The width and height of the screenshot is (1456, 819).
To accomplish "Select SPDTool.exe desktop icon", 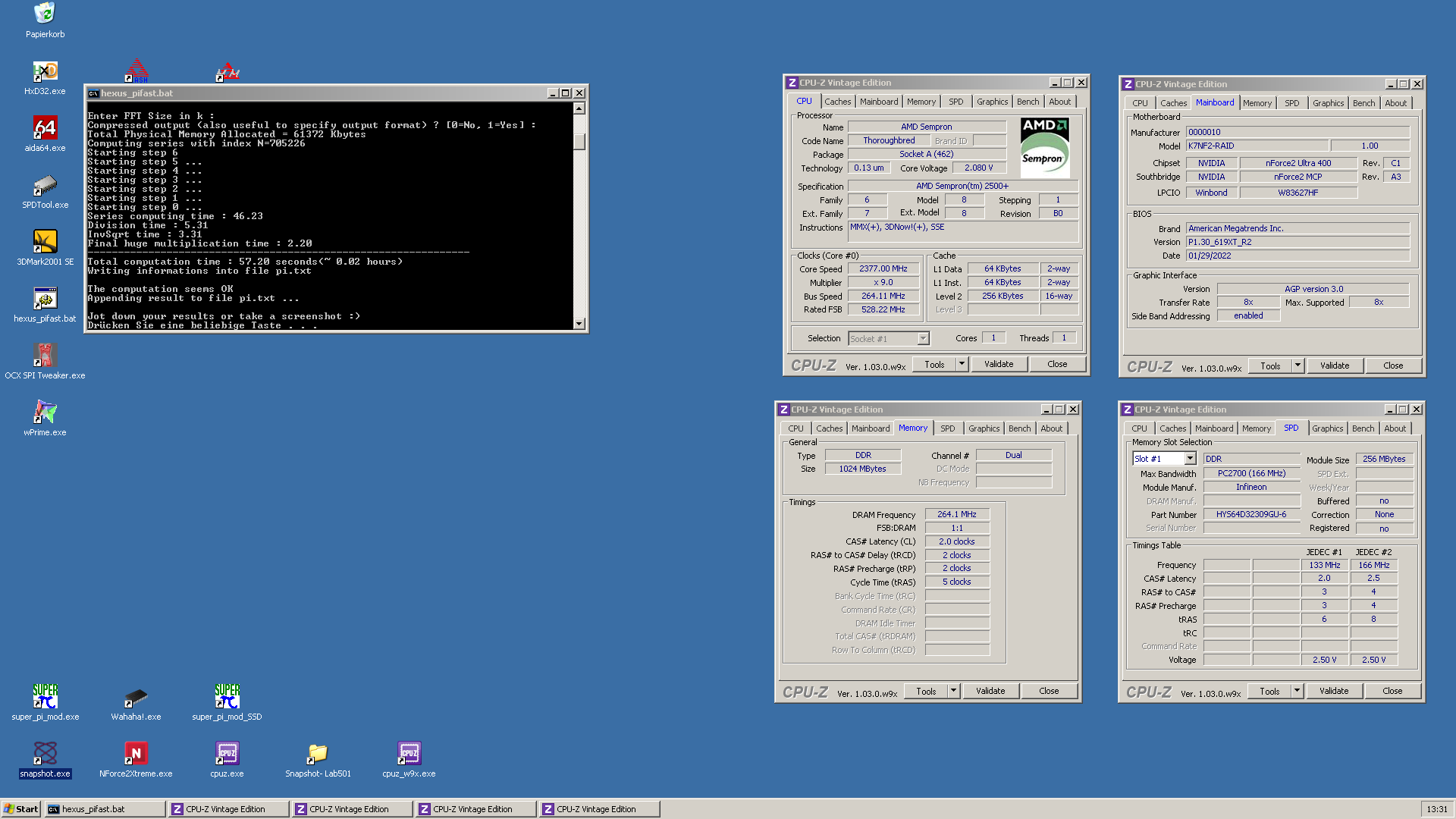I will point(45,185).
